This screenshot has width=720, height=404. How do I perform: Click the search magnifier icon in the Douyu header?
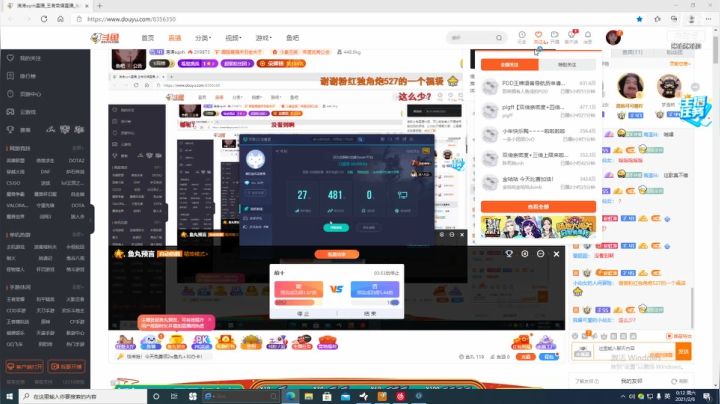(x=499, y=38)
